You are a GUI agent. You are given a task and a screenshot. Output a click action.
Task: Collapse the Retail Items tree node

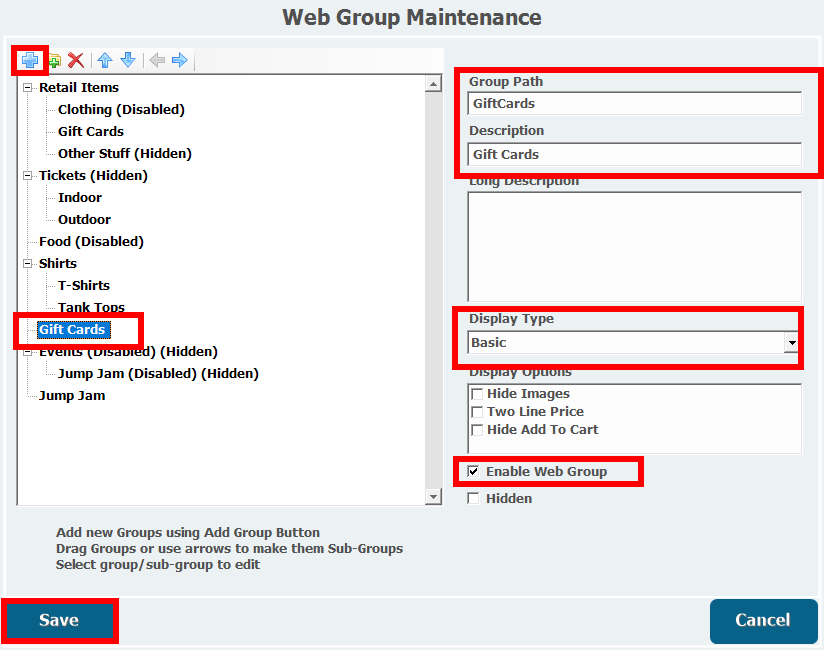28,88
